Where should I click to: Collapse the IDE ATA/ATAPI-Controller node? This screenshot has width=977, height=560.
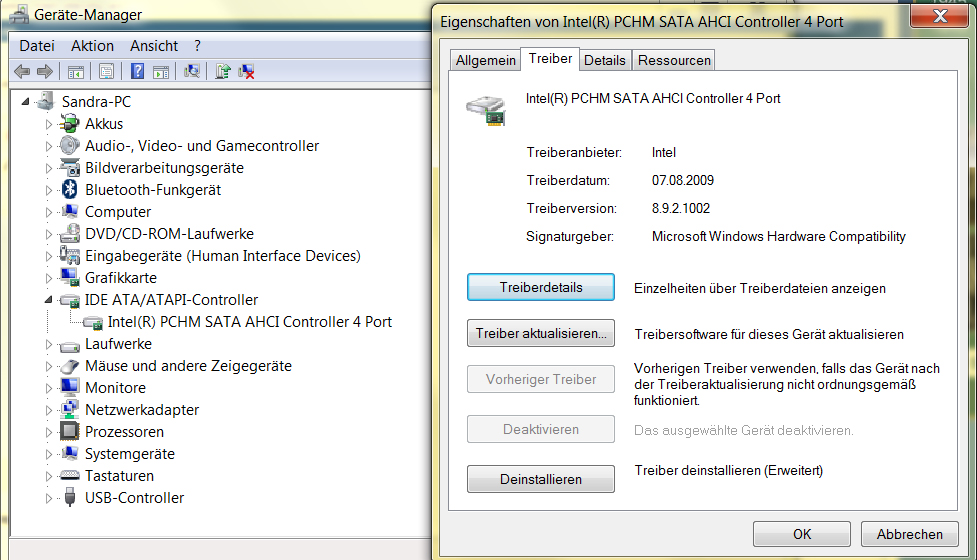tap(49, 300)
